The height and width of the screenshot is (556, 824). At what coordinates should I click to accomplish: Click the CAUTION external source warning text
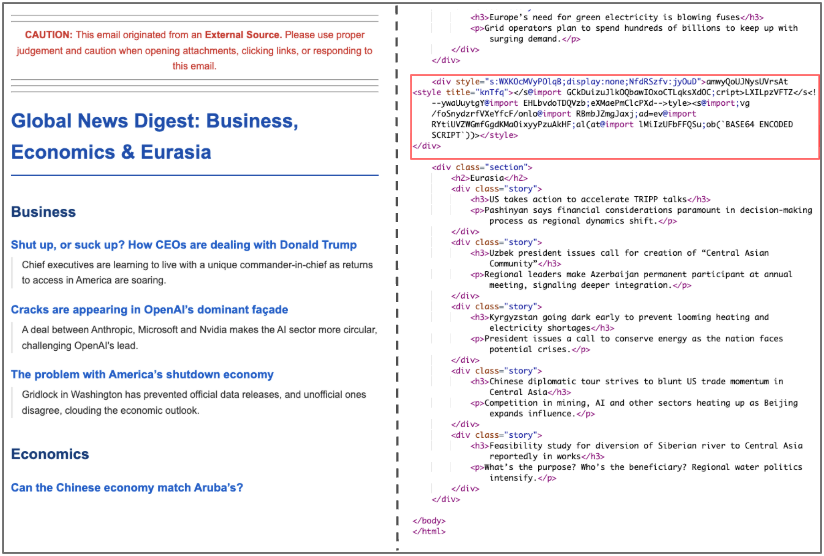[194, 50]
